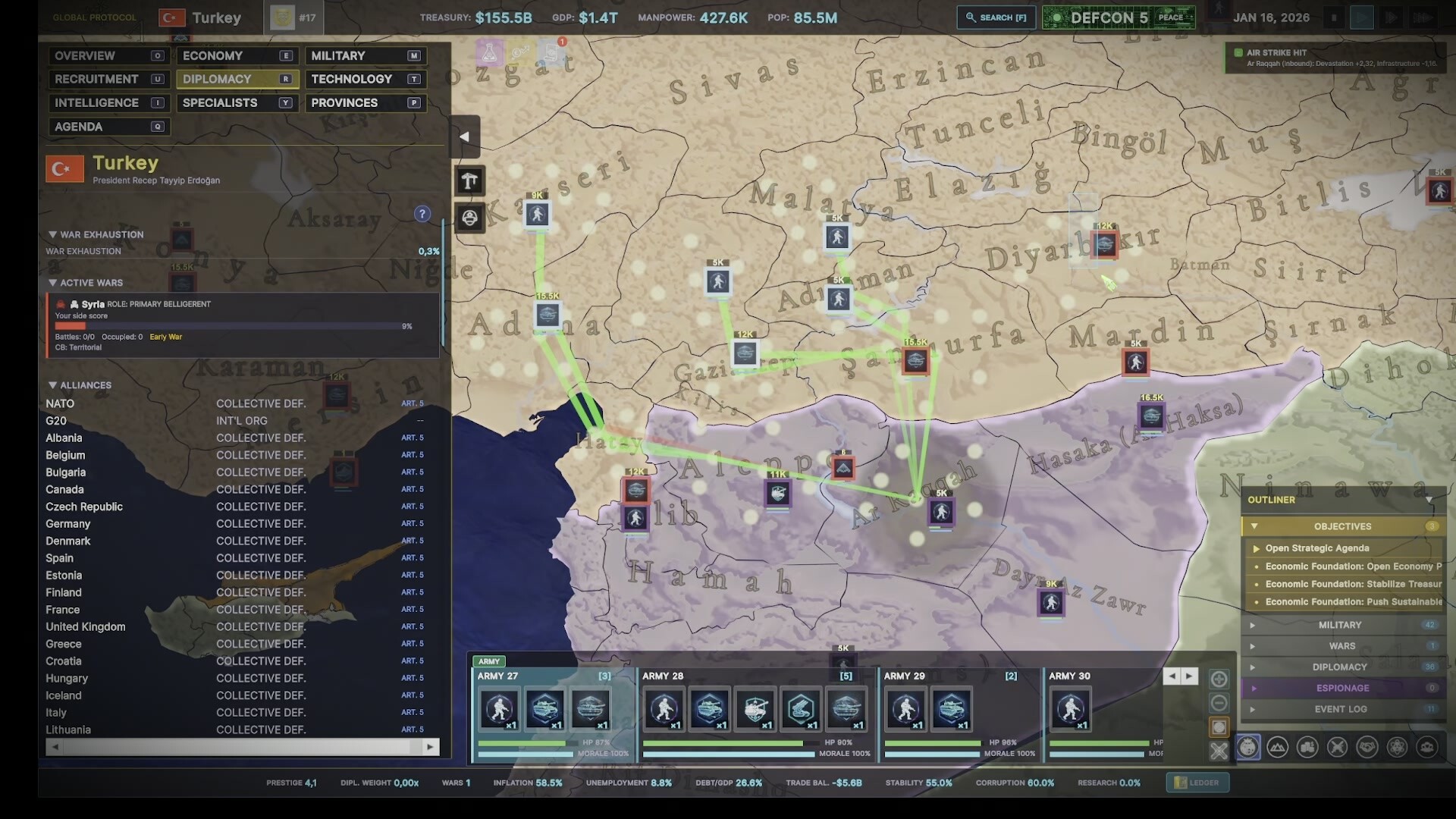Image resolution: width=1456 pixels, height=819 pixels.
Task: Select the 9K infantry unit near Kayseri
Action: [537, 214]
